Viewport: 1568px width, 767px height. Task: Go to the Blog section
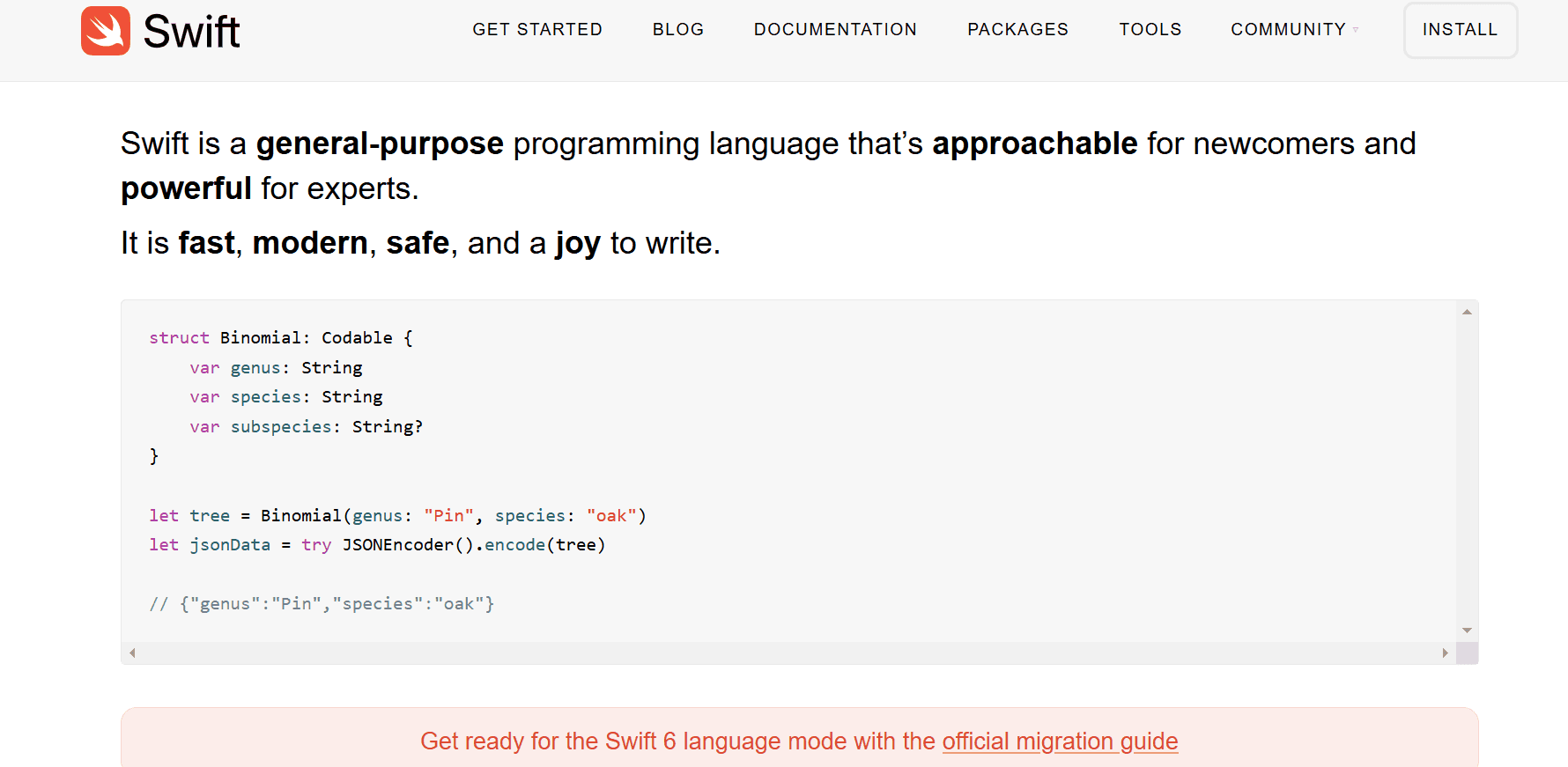point(678,29)
